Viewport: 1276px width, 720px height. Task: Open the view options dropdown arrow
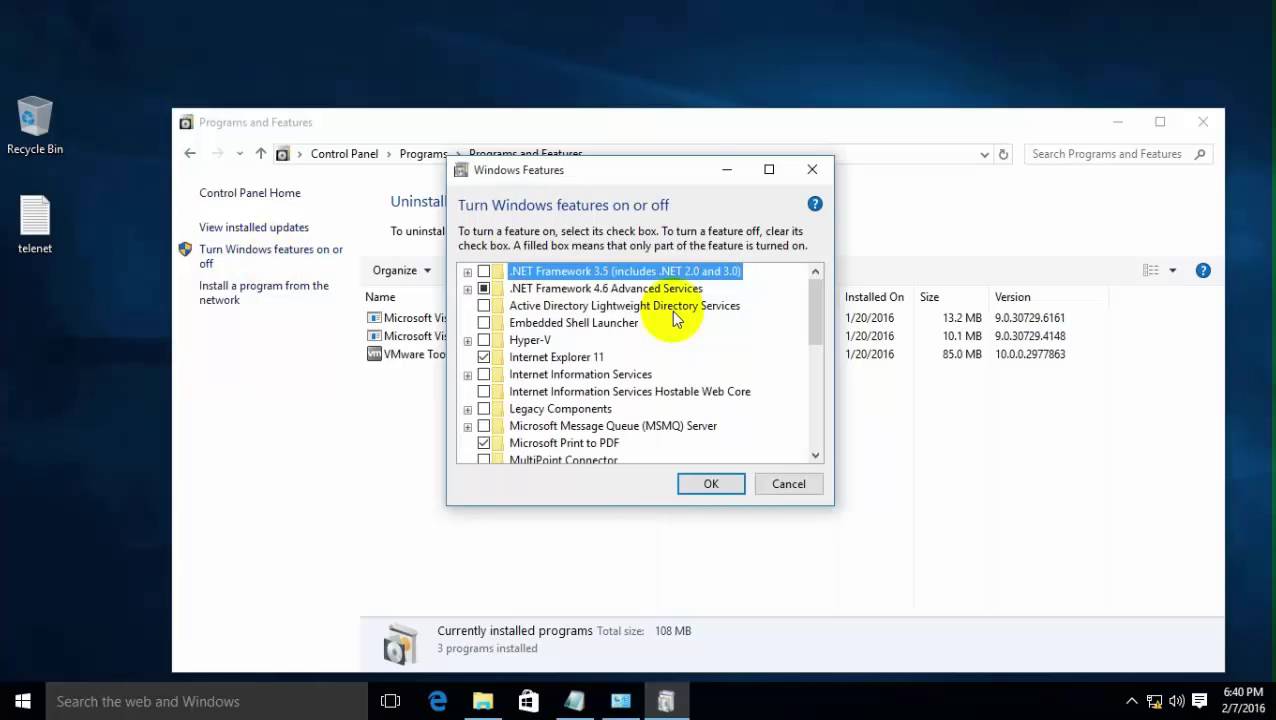(1173, 270)
